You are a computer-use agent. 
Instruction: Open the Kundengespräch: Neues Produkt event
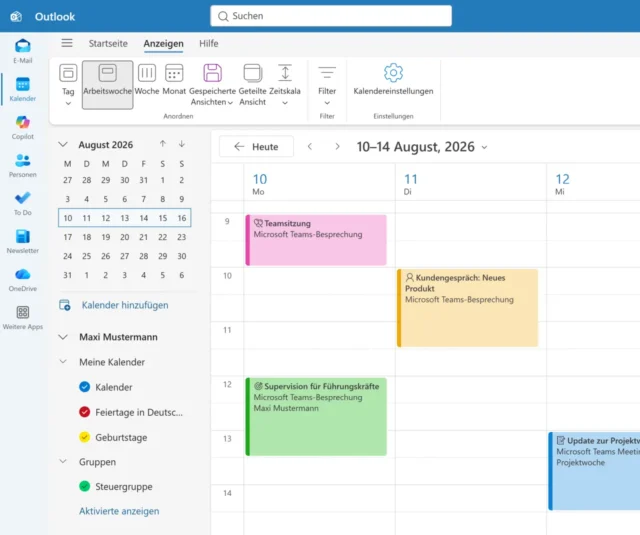coord(467,308)
